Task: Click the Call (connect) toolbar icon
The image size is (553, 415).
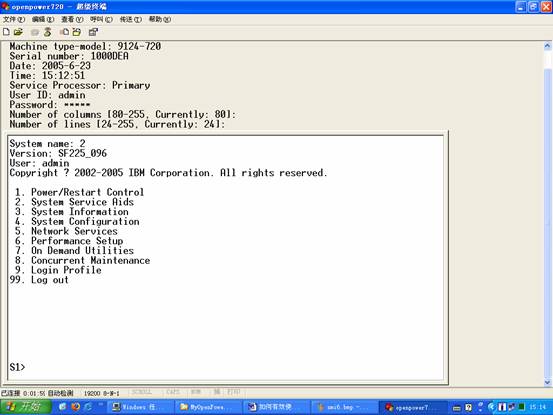Action: coord(35,32)
